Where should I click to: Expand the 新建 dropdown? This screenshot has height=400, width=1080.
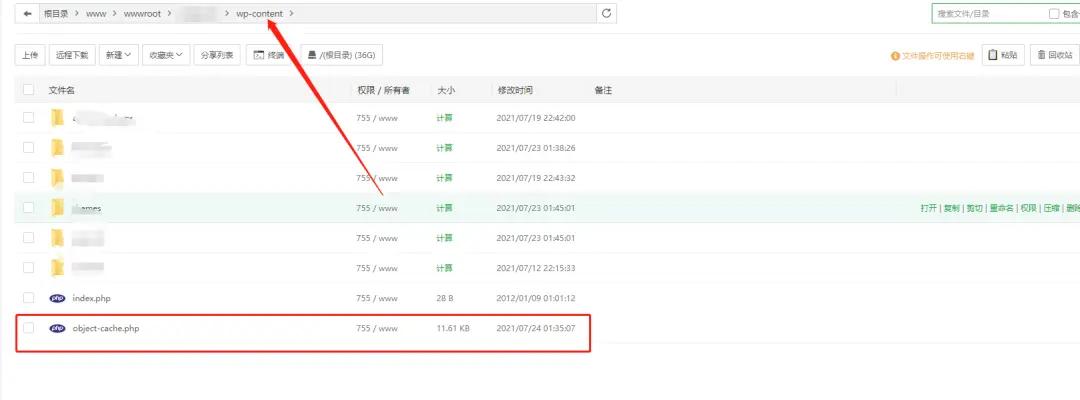(120, 55)
